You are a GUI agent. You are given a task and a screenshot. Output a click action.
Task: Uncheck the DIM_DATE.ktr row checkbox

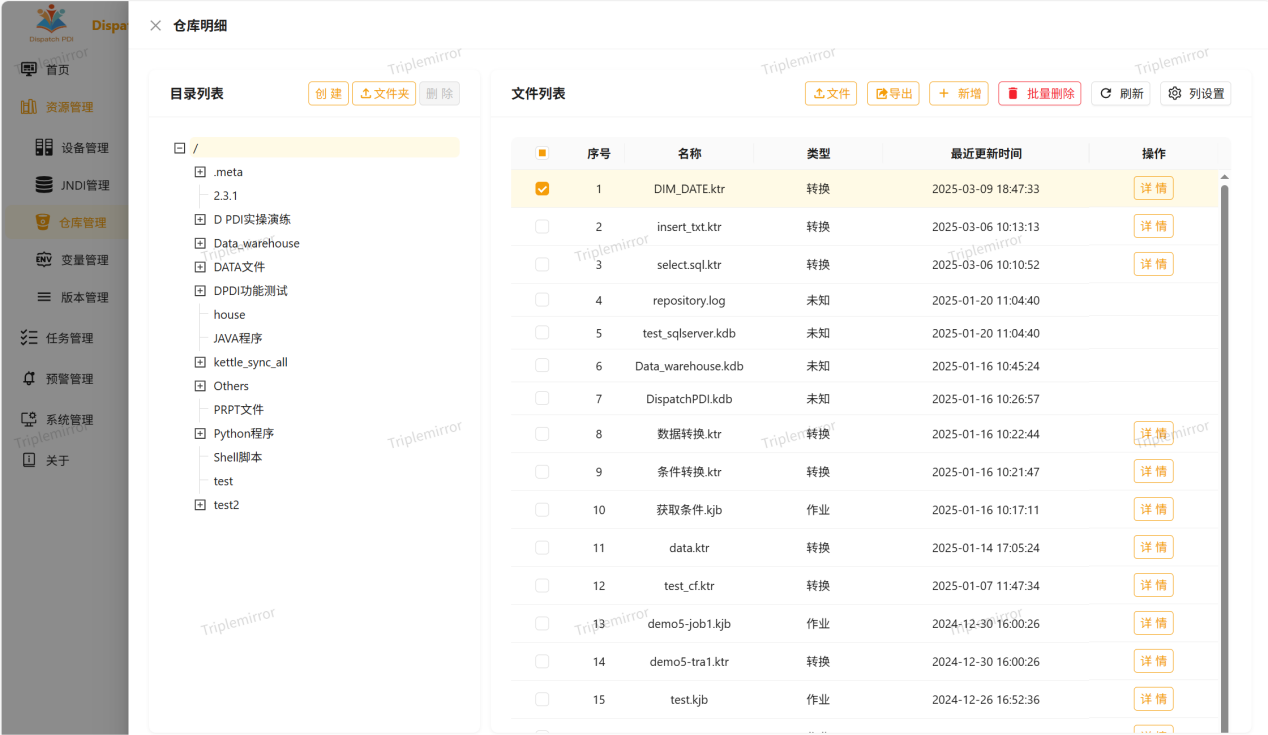[x=542, y=189]
